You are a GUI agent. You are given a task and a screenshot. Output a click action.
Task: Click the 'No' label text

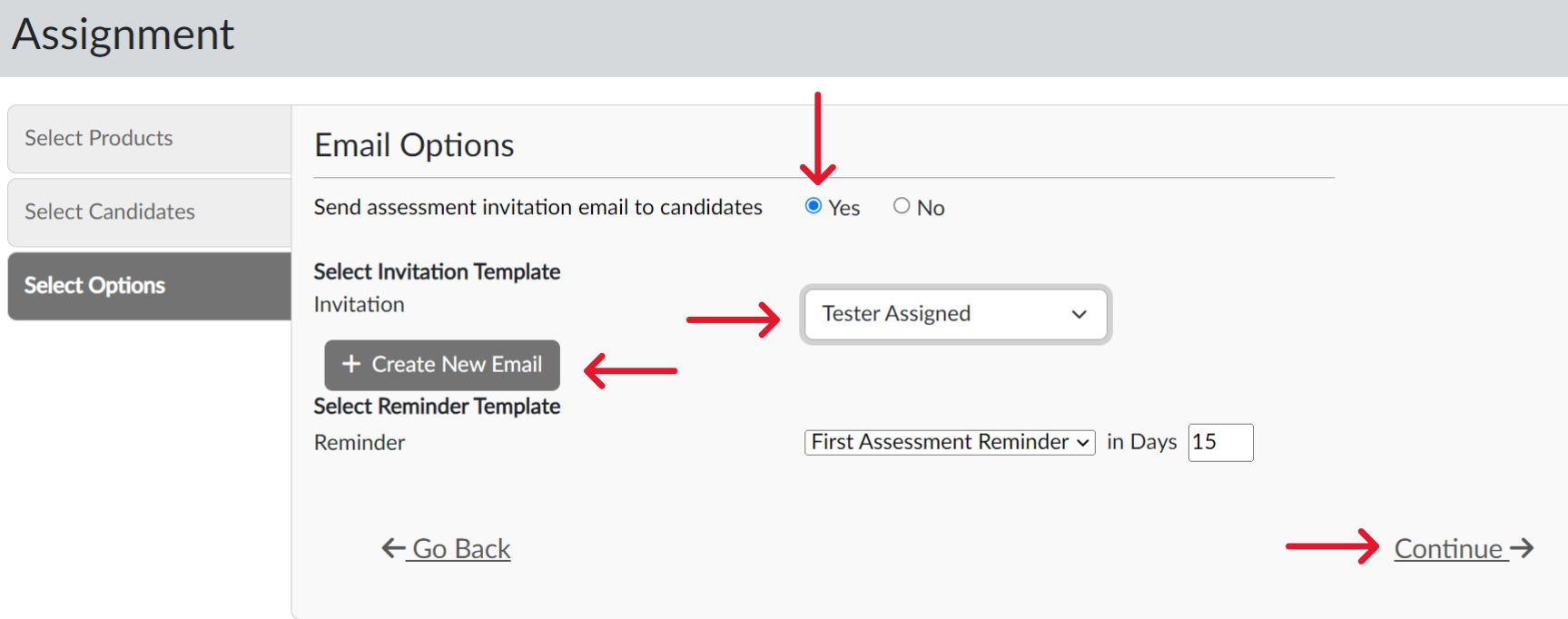(x=931, y=208)
